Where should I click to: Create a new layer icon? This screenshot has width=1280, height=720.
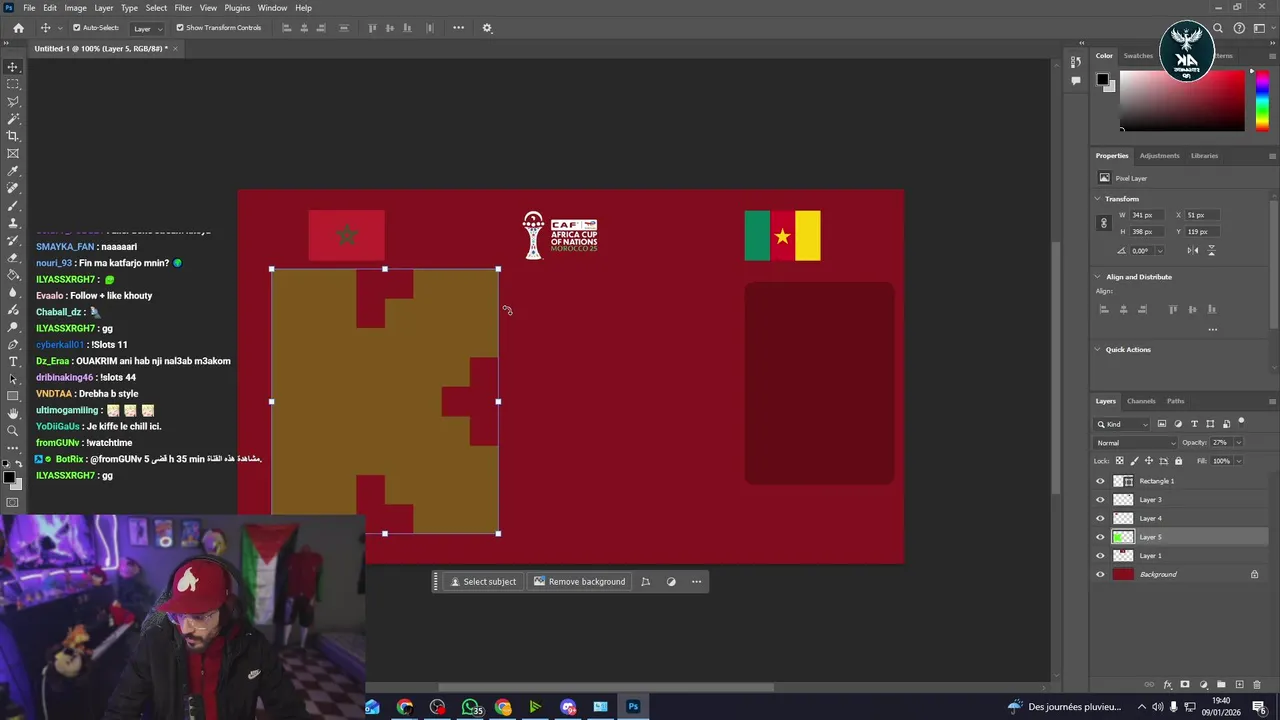[1240, 685]
